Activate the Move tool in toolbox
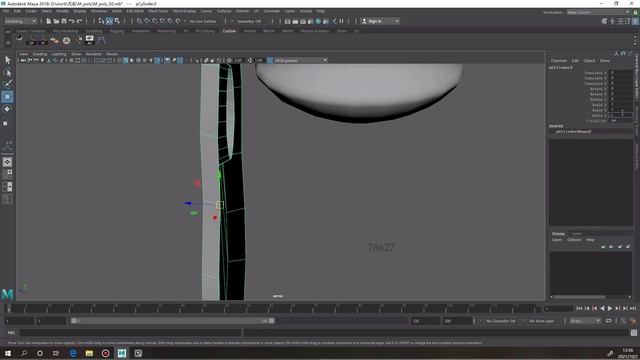Viewport: 640px width, 360px height. 7,97
